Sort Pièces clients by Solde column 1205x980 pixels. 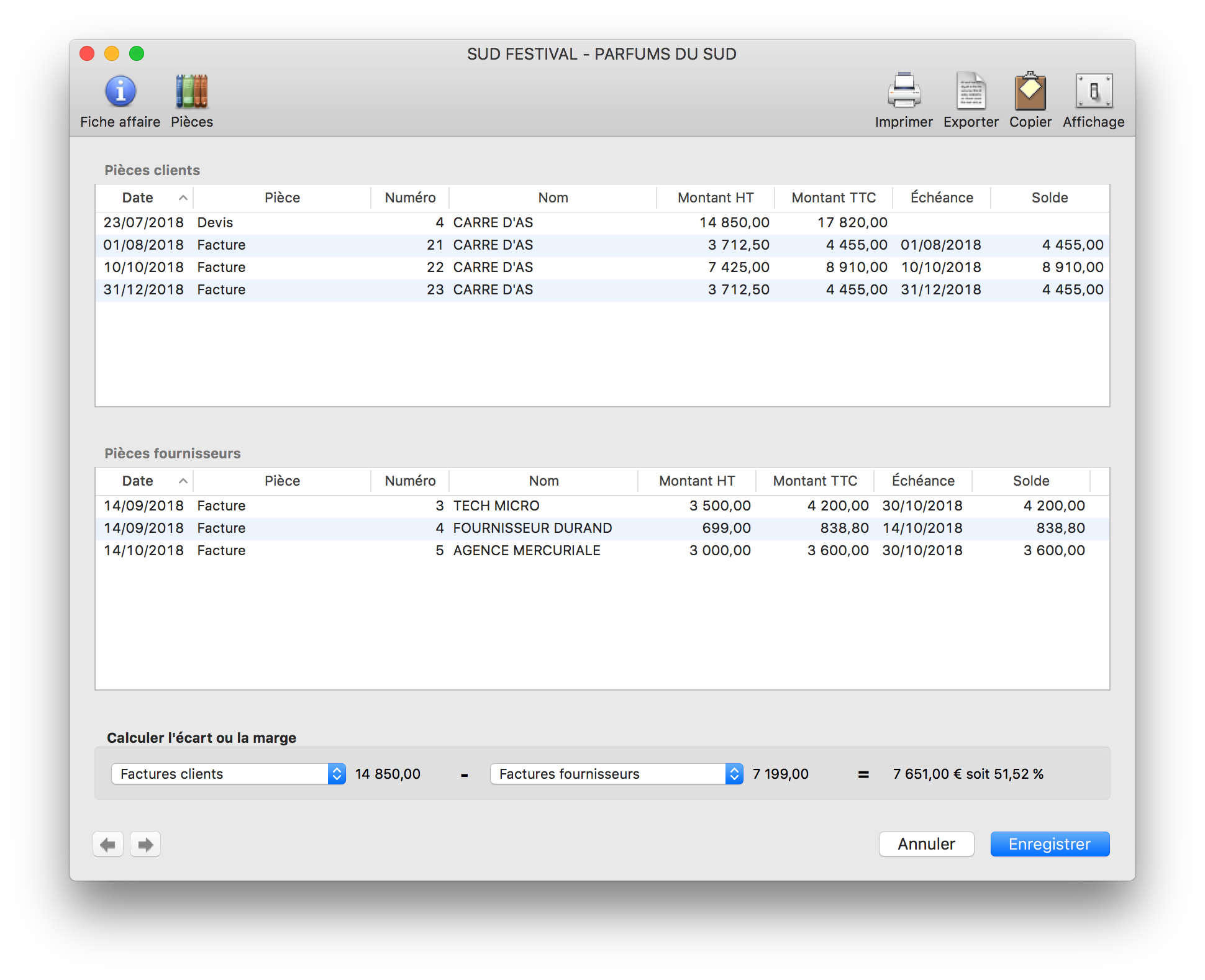pyautogui.click(x=1050, y=198)
